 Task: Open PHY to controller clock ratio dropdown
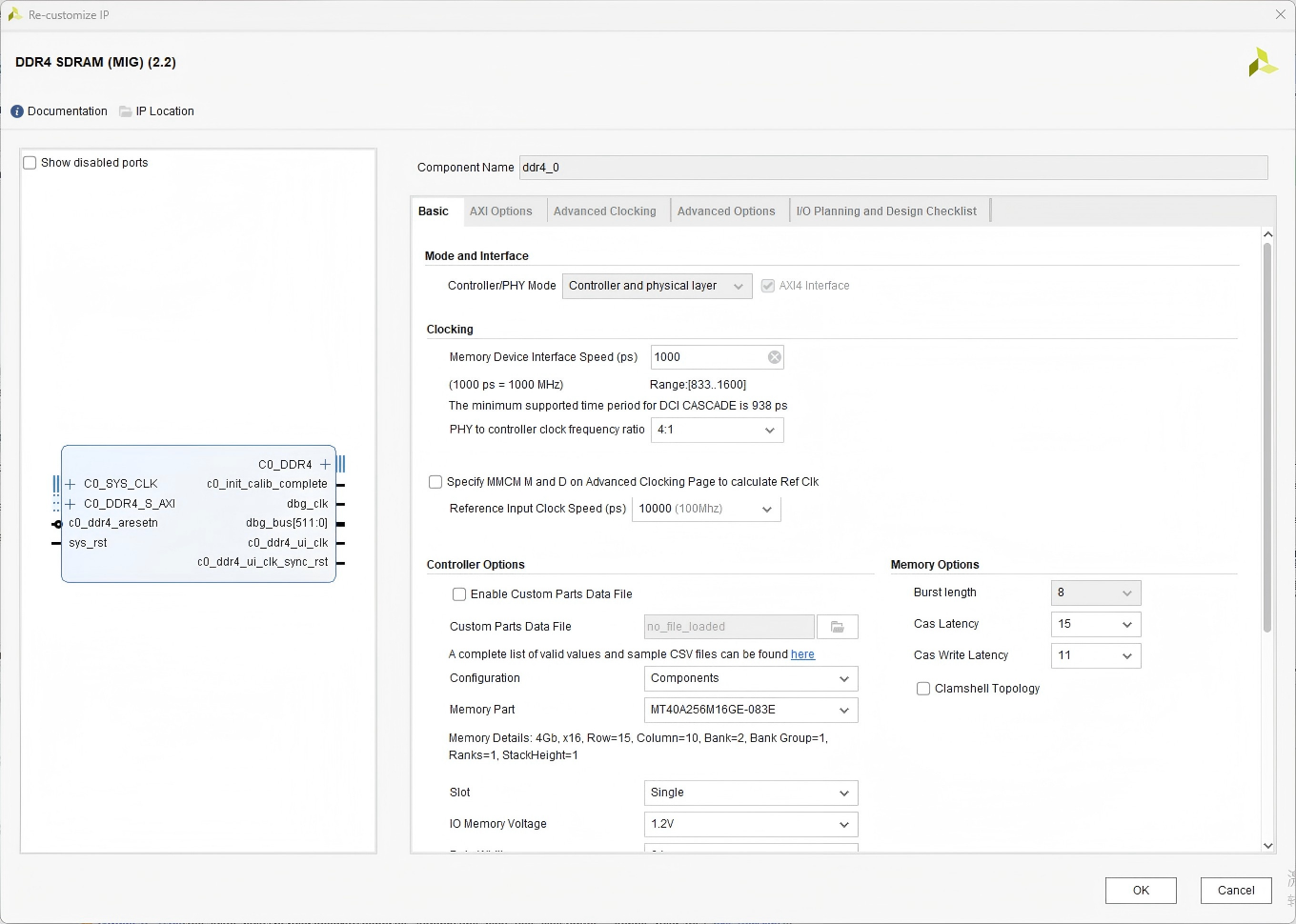[x=717, y=430]
